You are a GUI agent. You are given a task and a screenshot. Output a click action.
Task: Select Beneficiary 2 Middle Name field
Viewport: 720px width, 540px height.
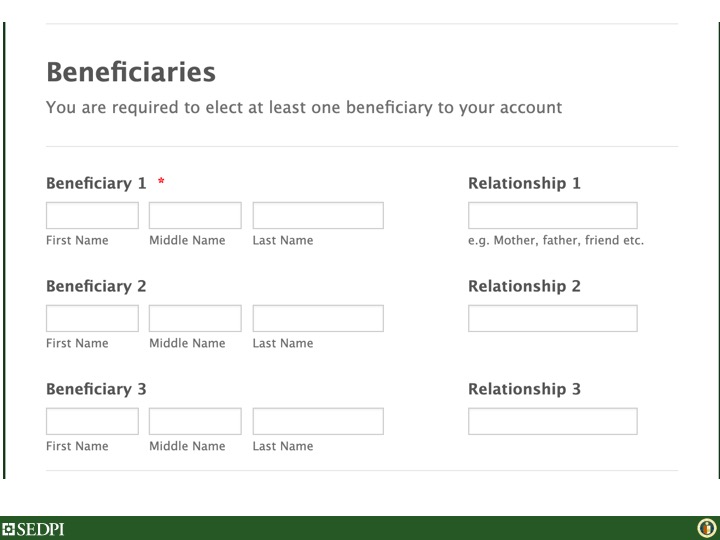coord(195,319)
